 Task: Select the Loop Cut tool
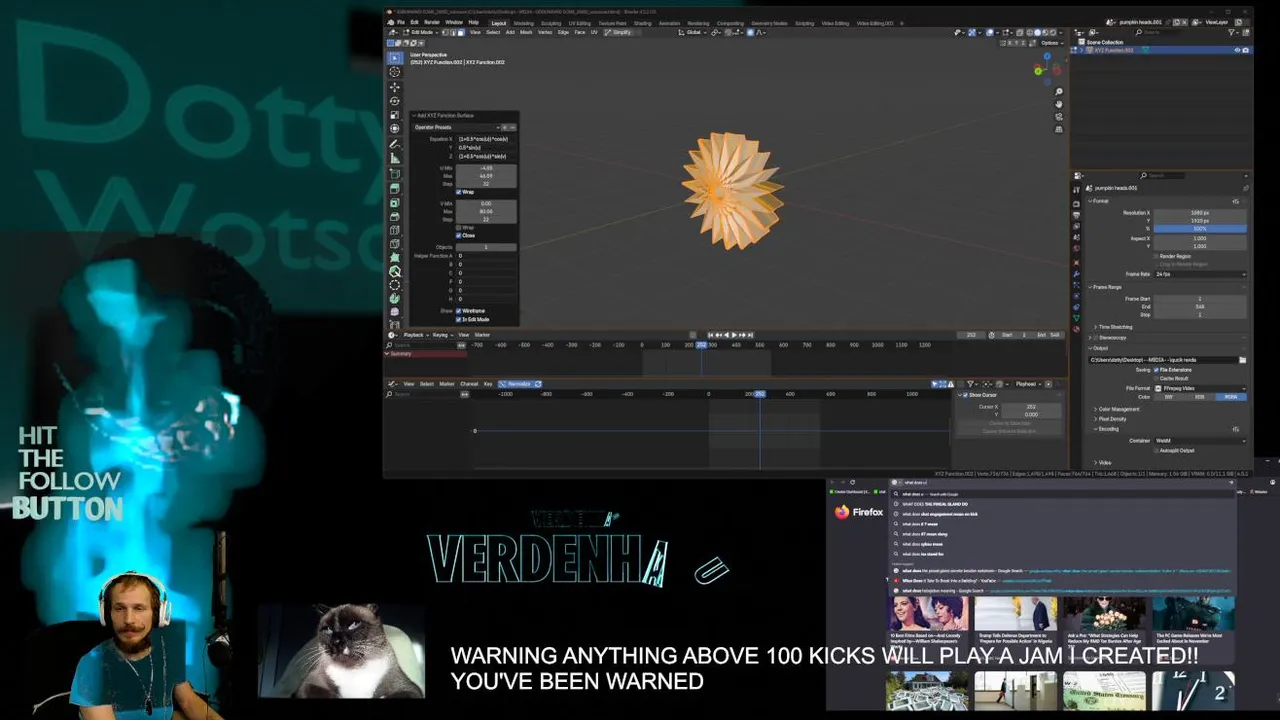pos(395,230)
